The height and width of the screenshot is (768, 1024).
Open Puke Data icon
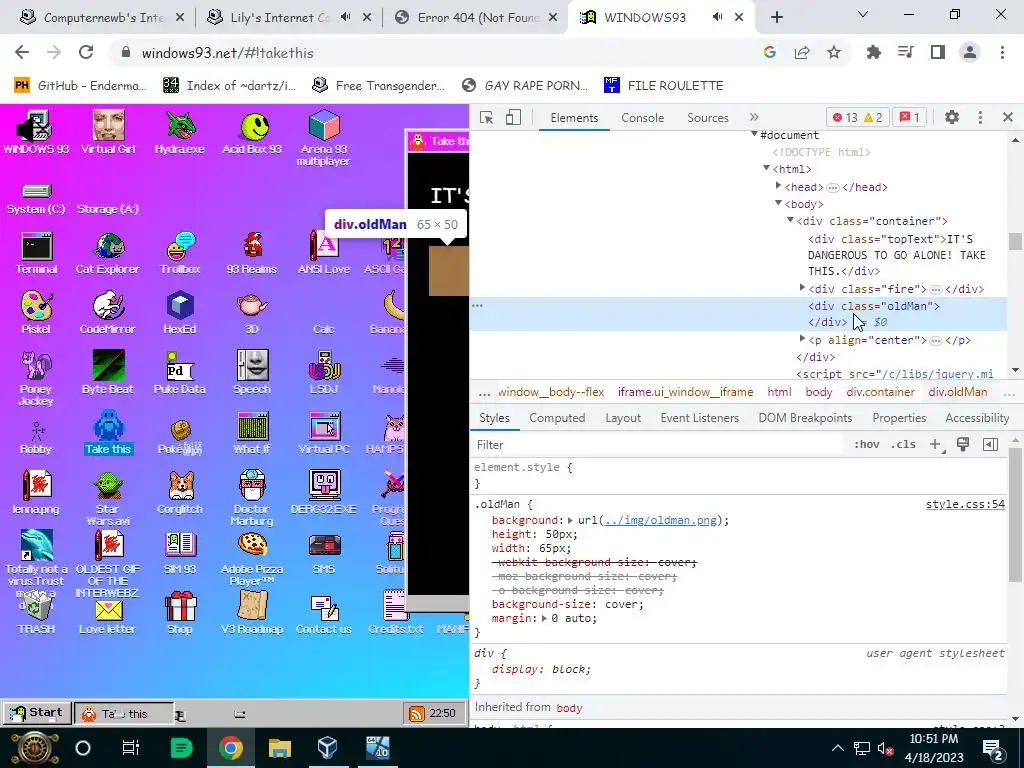coord(180,373)
